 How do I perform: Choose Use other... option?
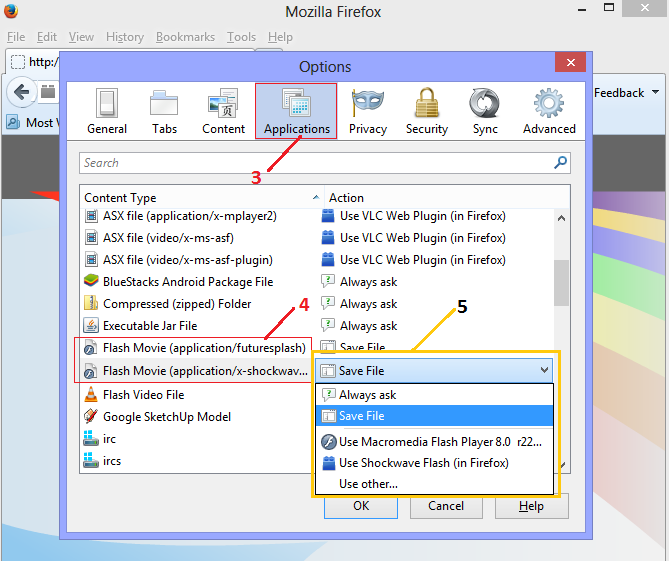click(x=434, y=484)
